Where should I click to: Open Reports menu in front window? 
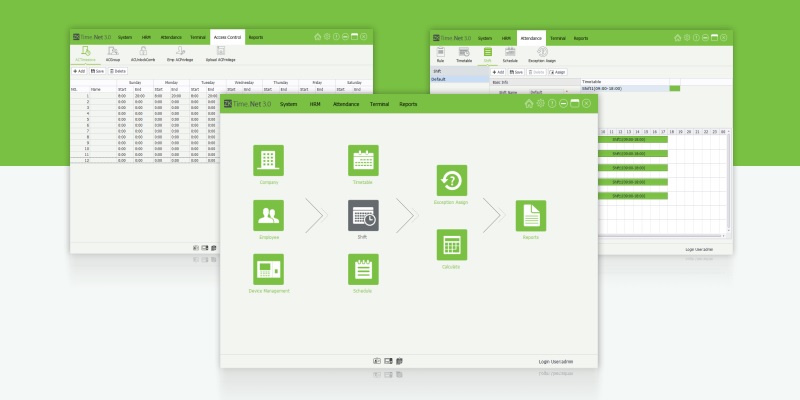click(x=408, y=104)
